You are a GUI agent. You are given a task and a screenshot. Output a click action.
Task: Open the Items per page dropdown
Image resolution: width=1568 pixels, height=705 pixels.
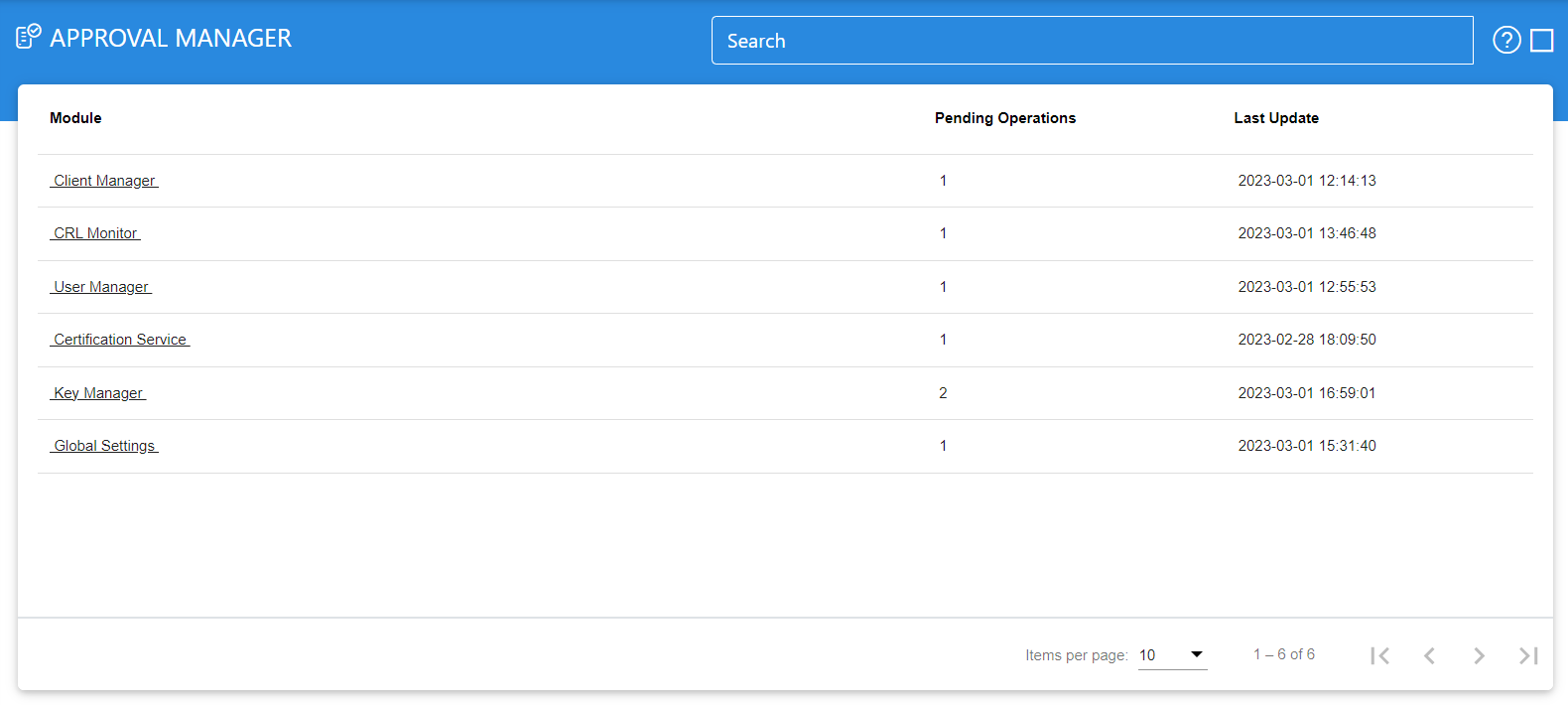coord(1172,655)
